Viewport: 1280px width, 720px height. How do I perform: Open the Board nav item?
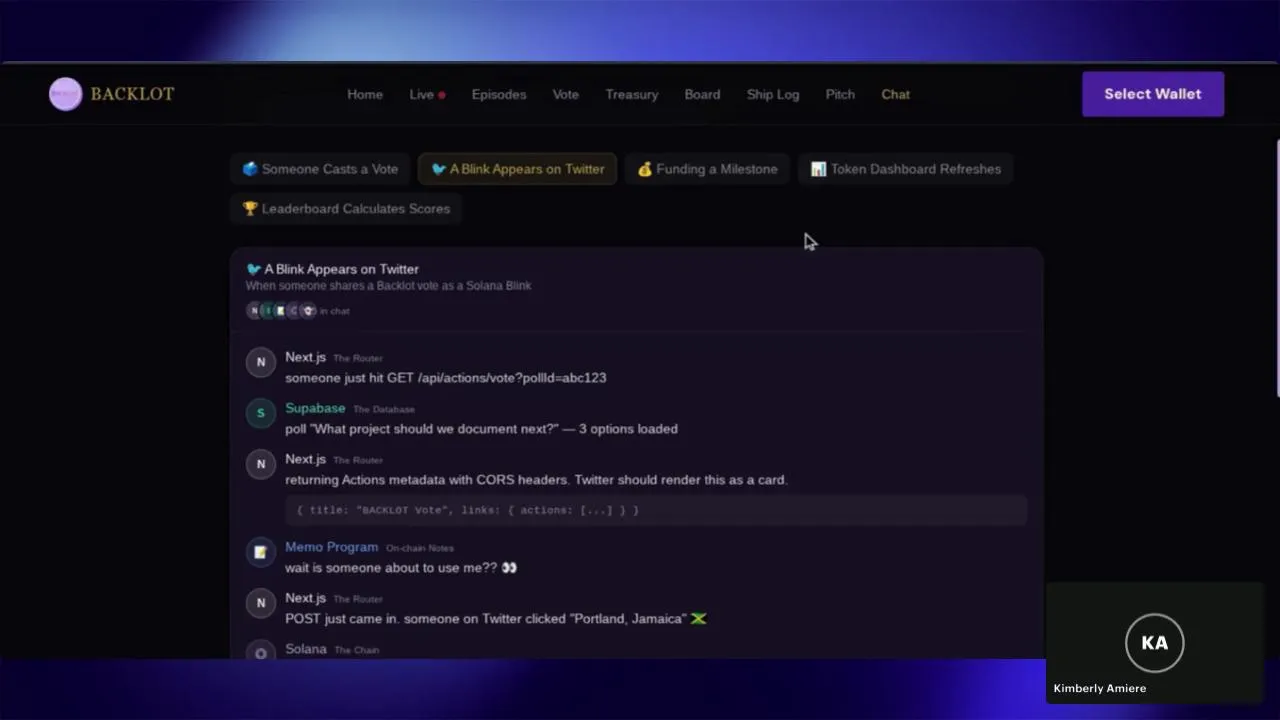click(702, 94)
